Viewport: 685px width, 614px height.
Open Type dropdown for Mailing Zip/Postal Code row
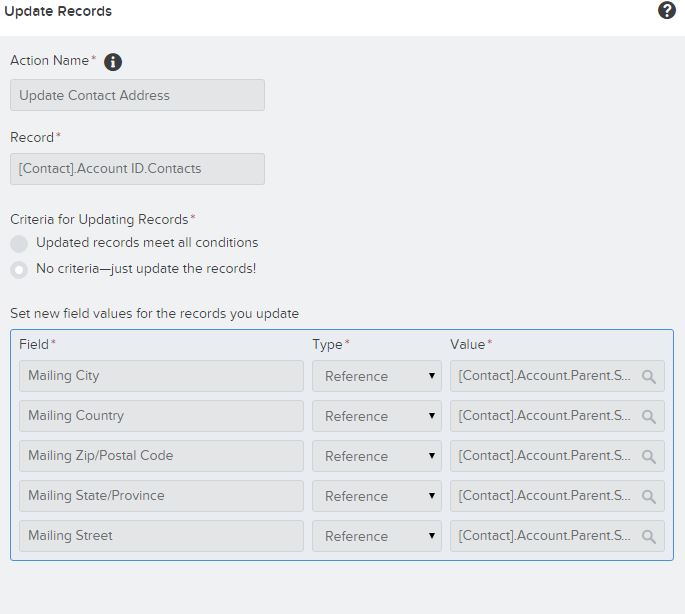click(x=376, y=456)
